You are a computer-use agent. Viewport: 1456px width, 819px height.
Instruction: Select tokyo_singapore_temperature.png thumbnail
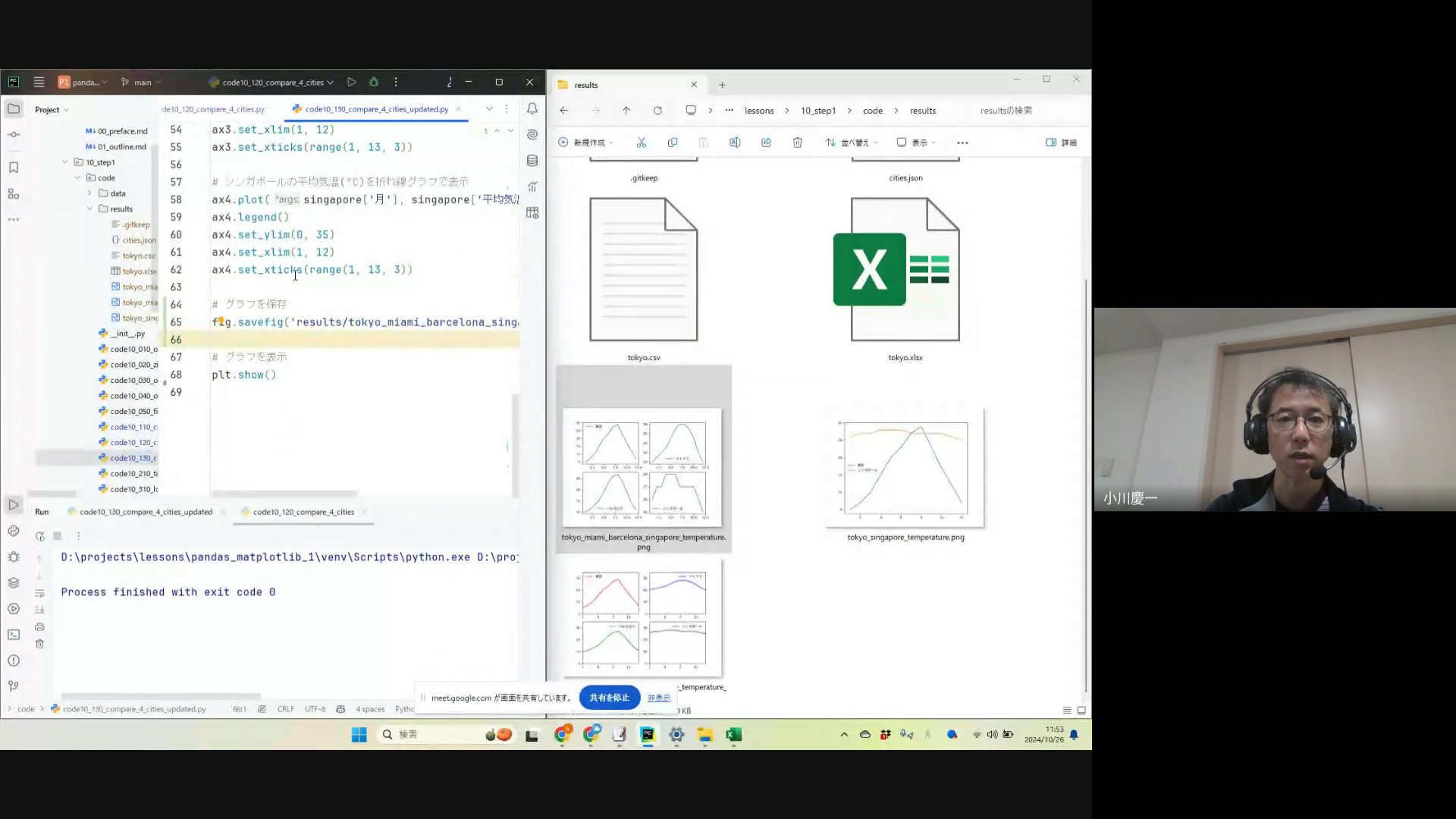(905, 469)
